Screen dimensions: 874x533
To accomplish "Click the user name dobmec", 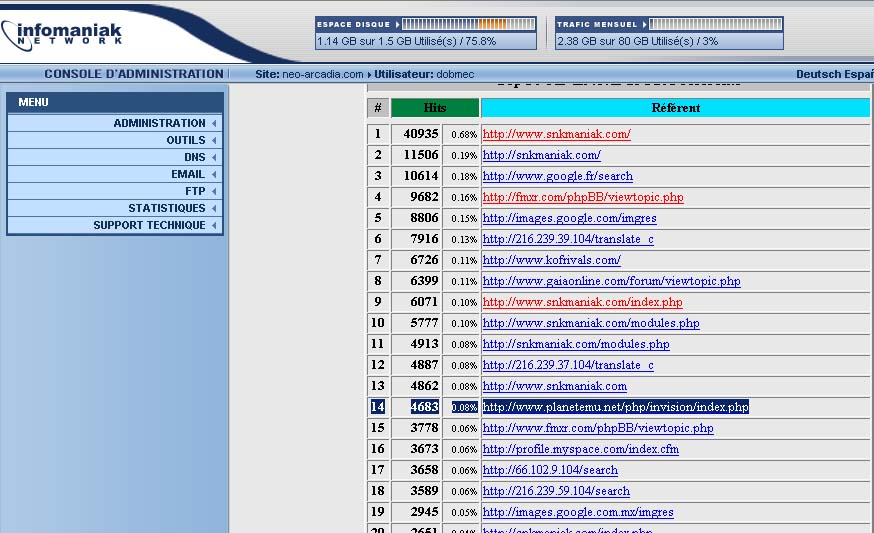I will pos(455,74).
